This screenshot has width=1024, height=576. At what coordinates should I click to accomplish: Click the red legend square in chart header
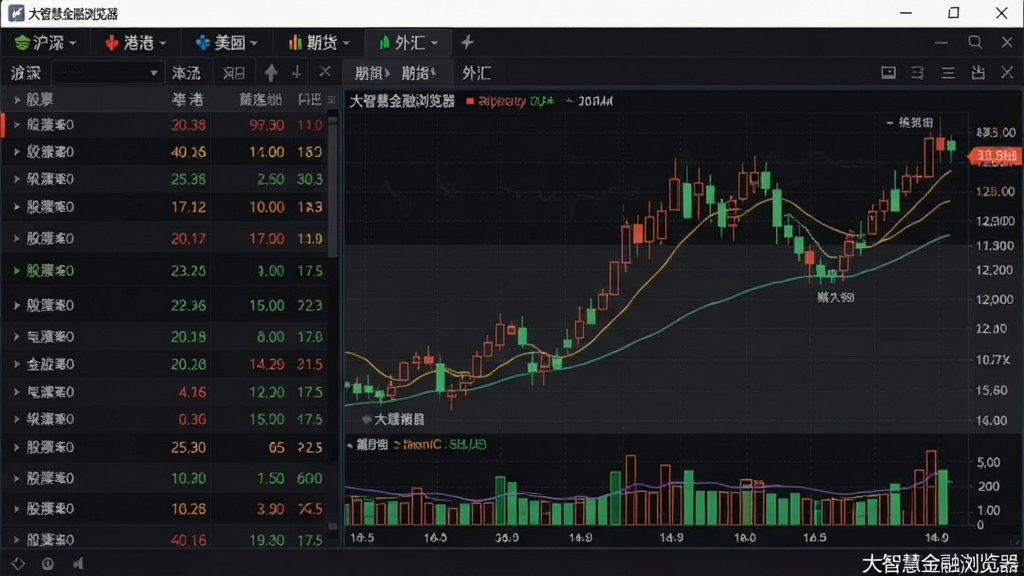click(470, 101)
